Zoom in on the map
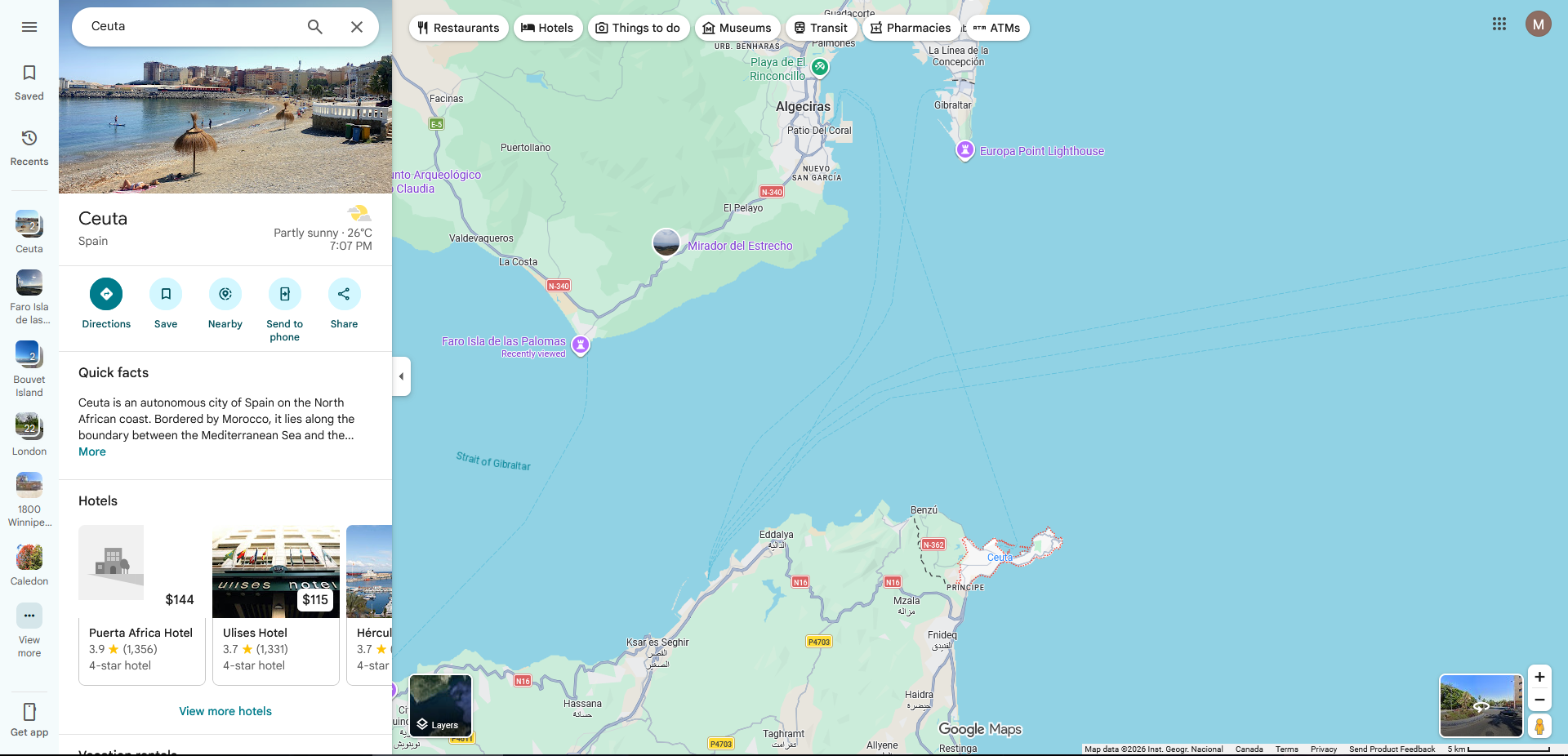 tap(1539, 677)
